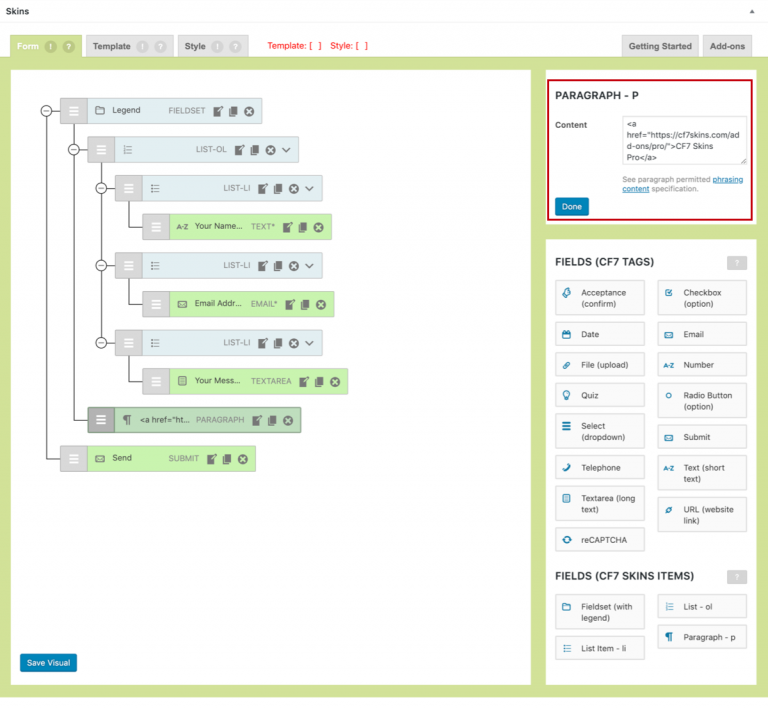This screenshot has width=768, height=708.
Task: Click the drag handle of Email Address row
Action: (156, 304)
